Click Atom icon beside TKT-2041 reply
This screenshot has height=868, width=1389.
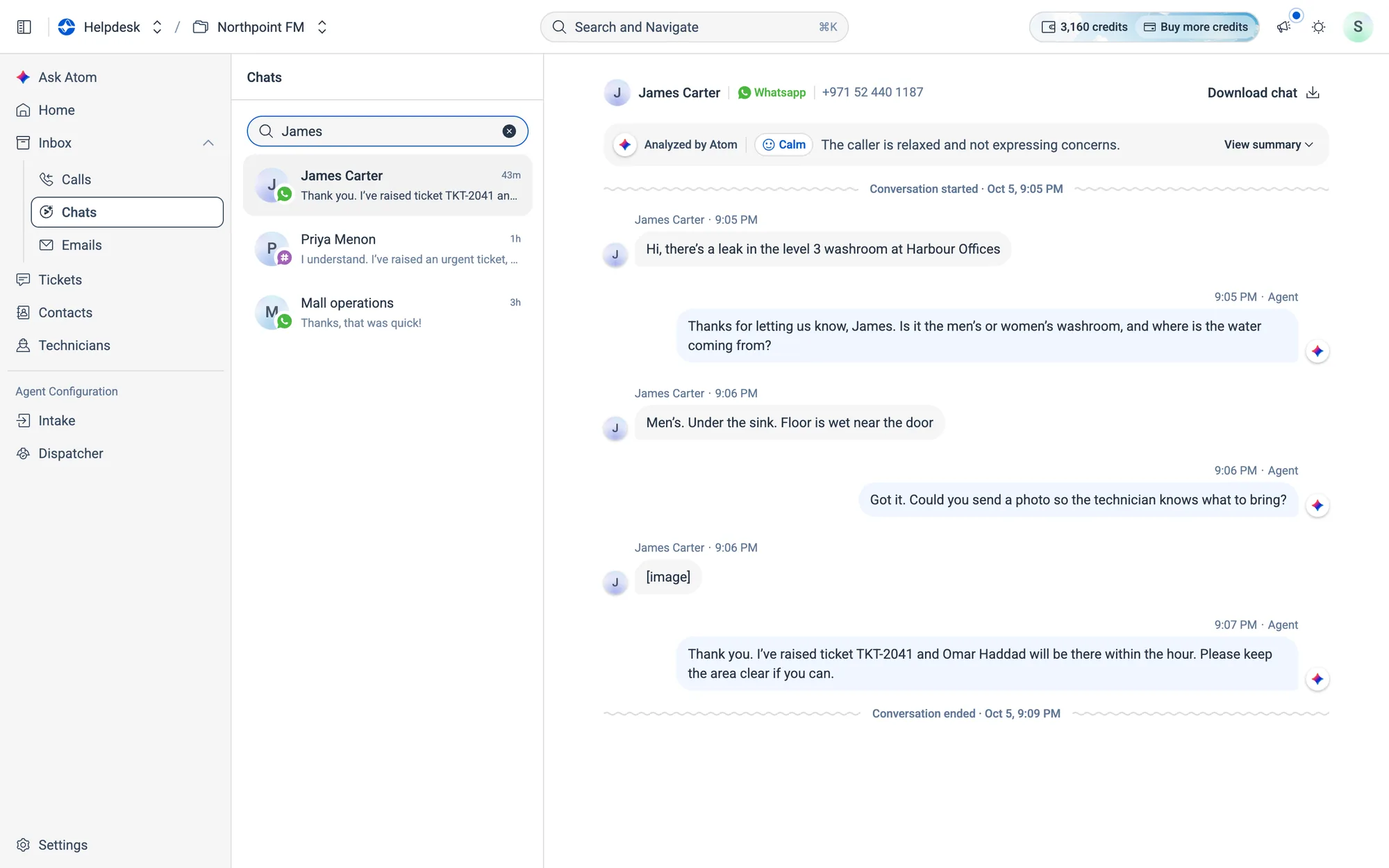click(1317, 679)
